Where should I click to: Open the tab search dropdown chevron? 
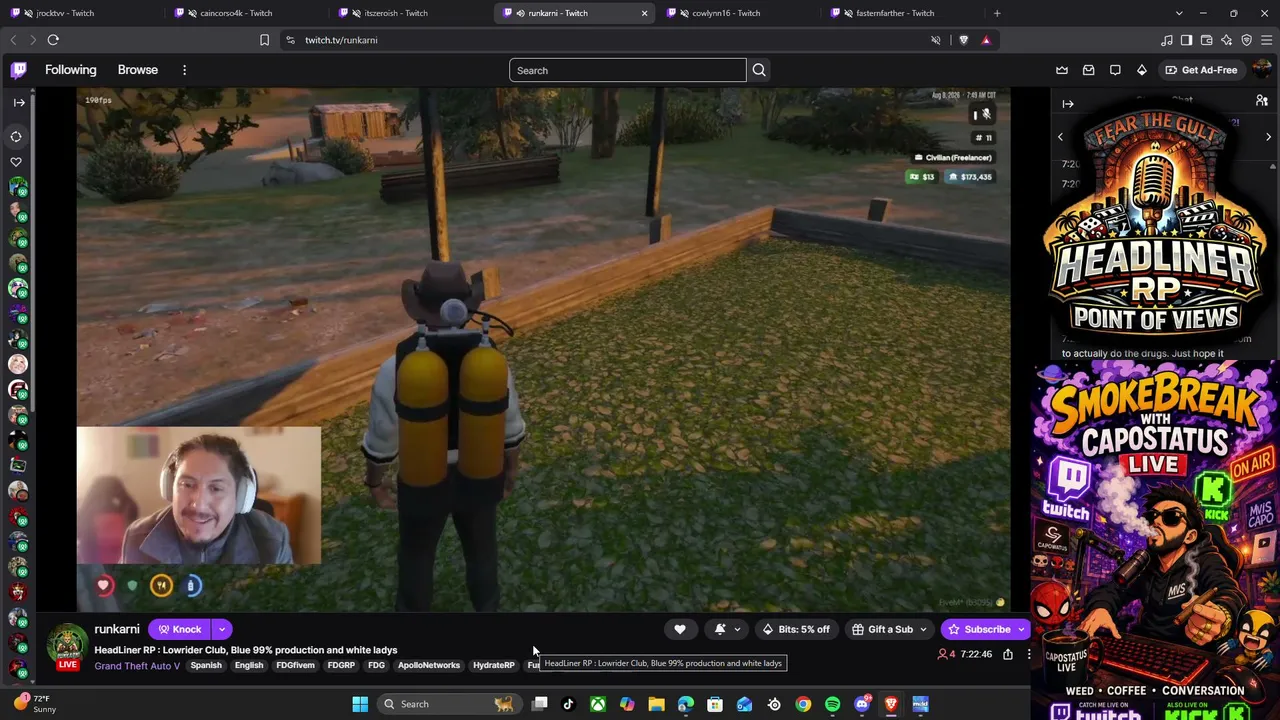[1179, 13]
